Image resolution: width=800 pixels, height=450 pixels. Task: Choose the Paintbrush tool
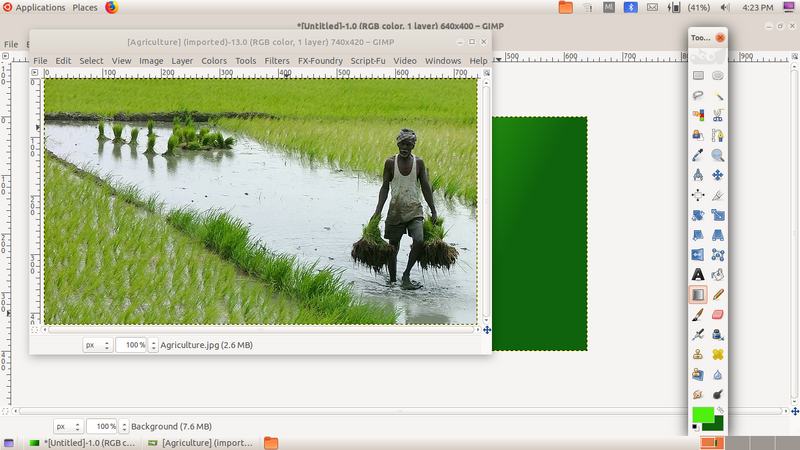point(698,314)
